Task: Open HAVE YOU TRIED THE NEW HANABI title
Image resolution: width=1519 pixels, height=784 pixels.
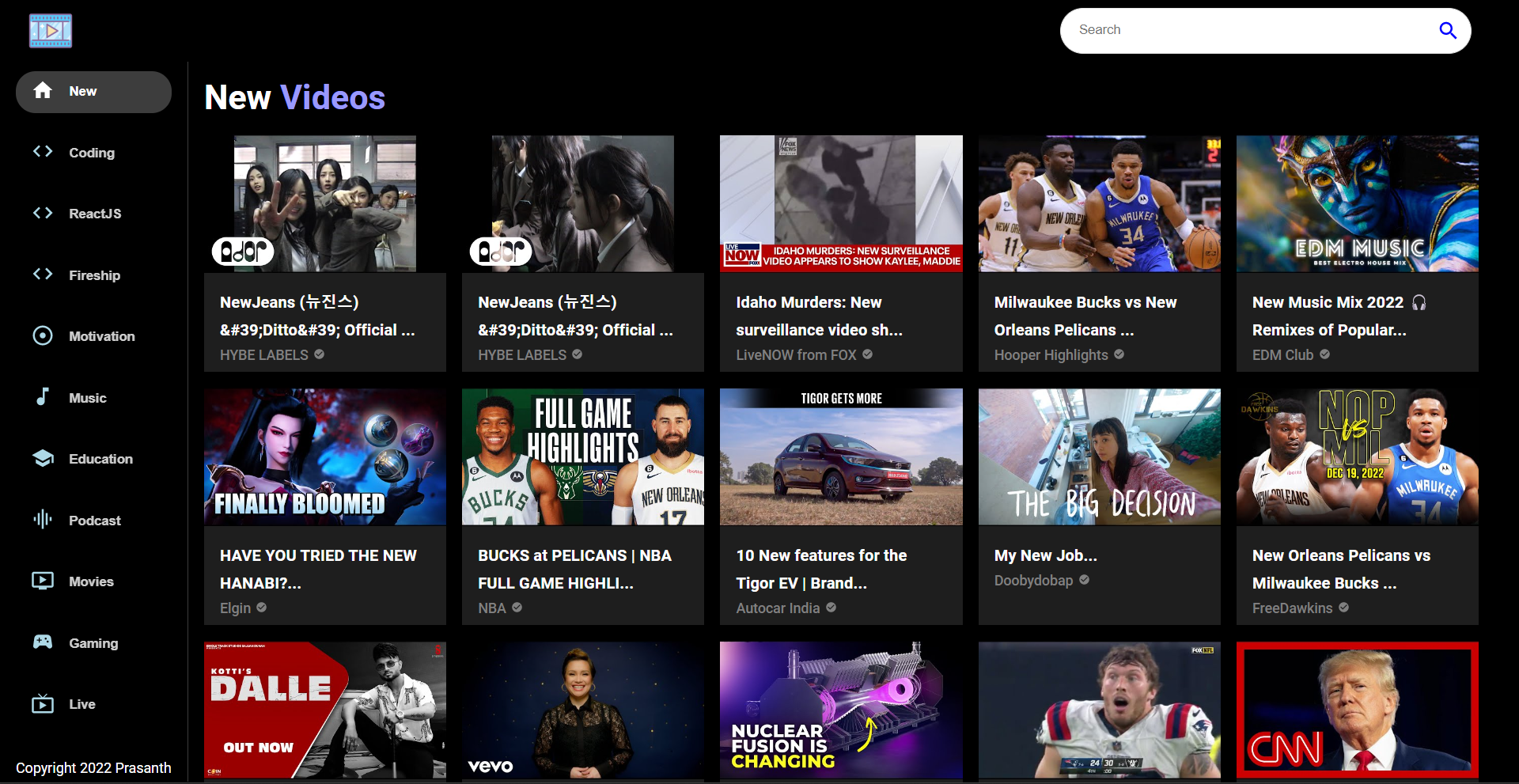Action: click(318, 570)
